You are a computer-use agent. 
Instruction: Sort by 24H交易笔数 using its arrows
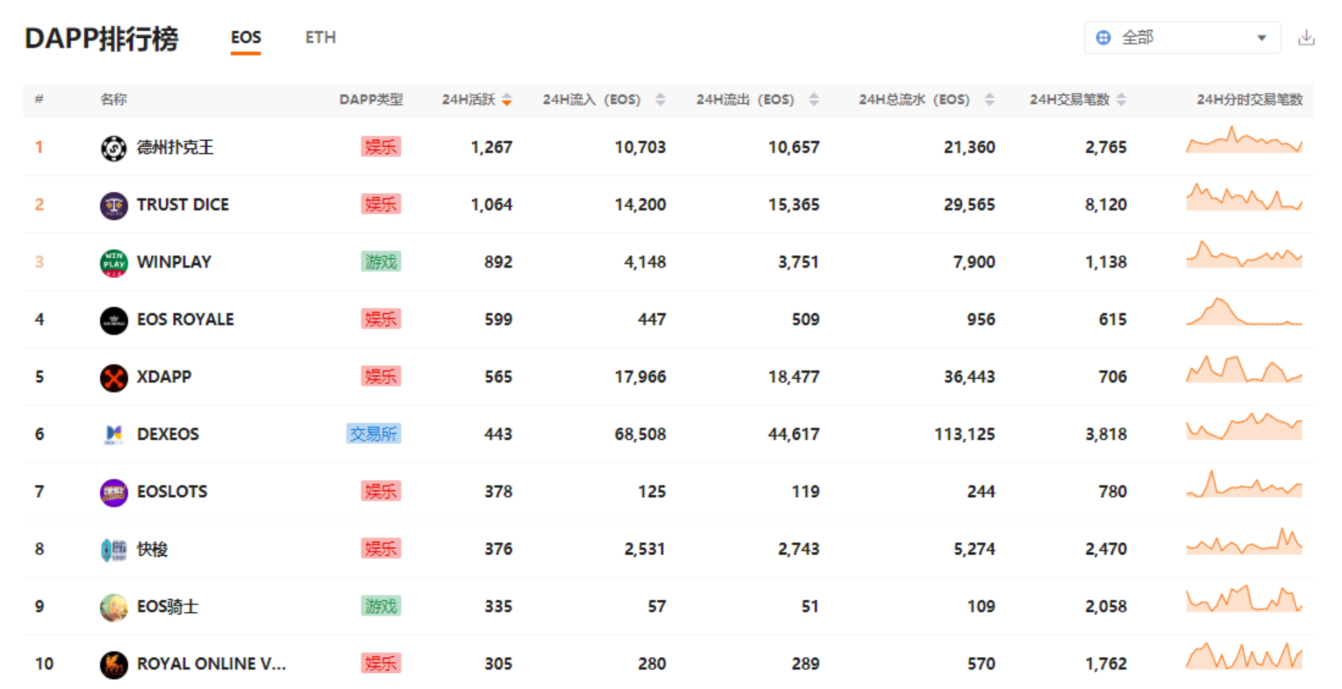pos(1122,100)
